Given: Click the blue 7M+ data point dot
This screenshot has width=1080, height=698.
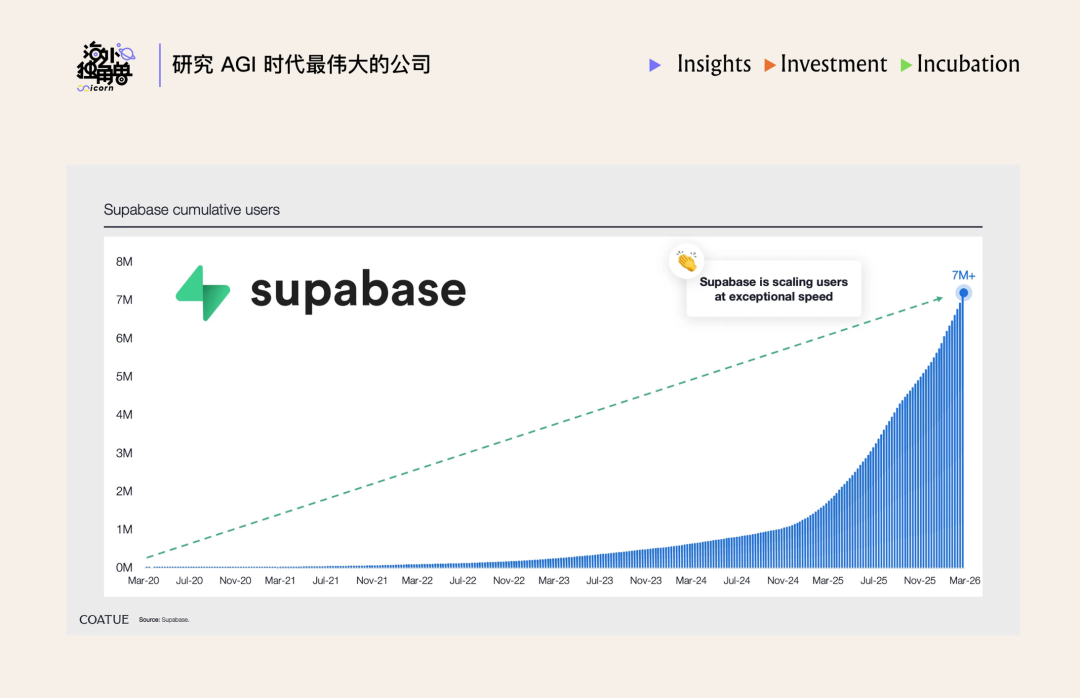Looking at the screenshot, I should coord(964,293).
